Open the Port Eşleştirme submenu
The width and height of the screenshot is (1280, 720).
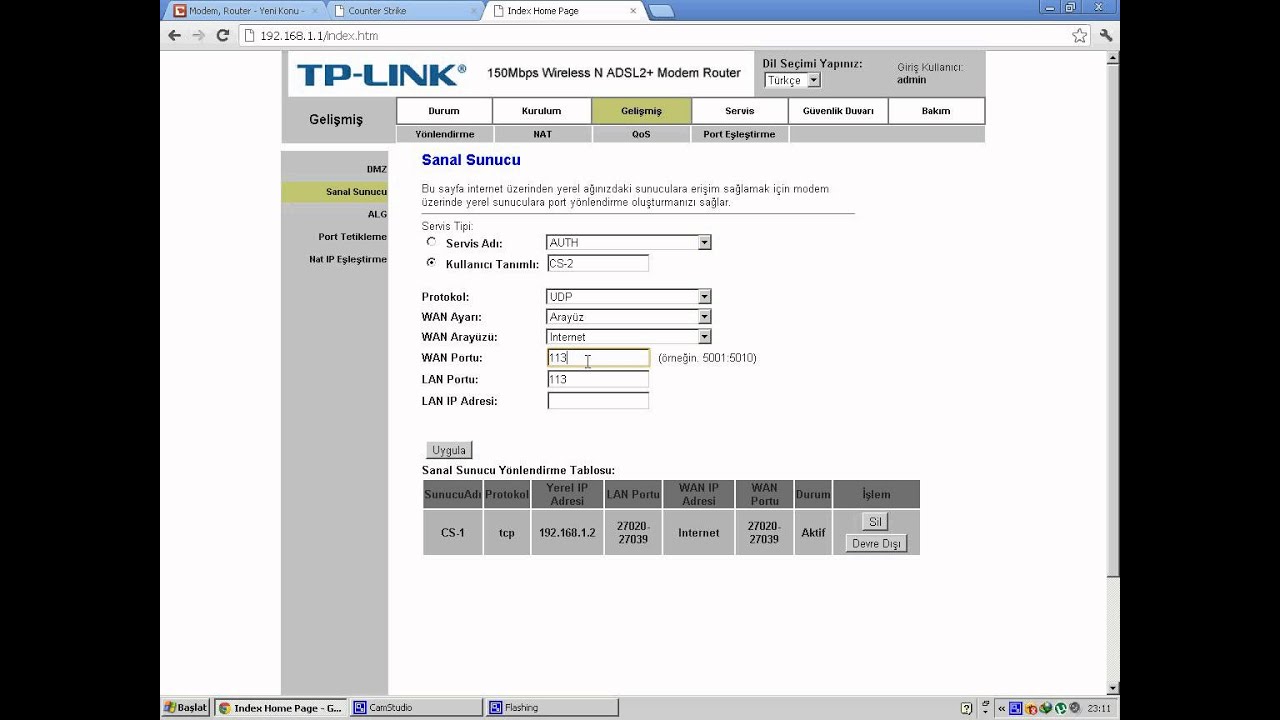[x=739, y=134]
